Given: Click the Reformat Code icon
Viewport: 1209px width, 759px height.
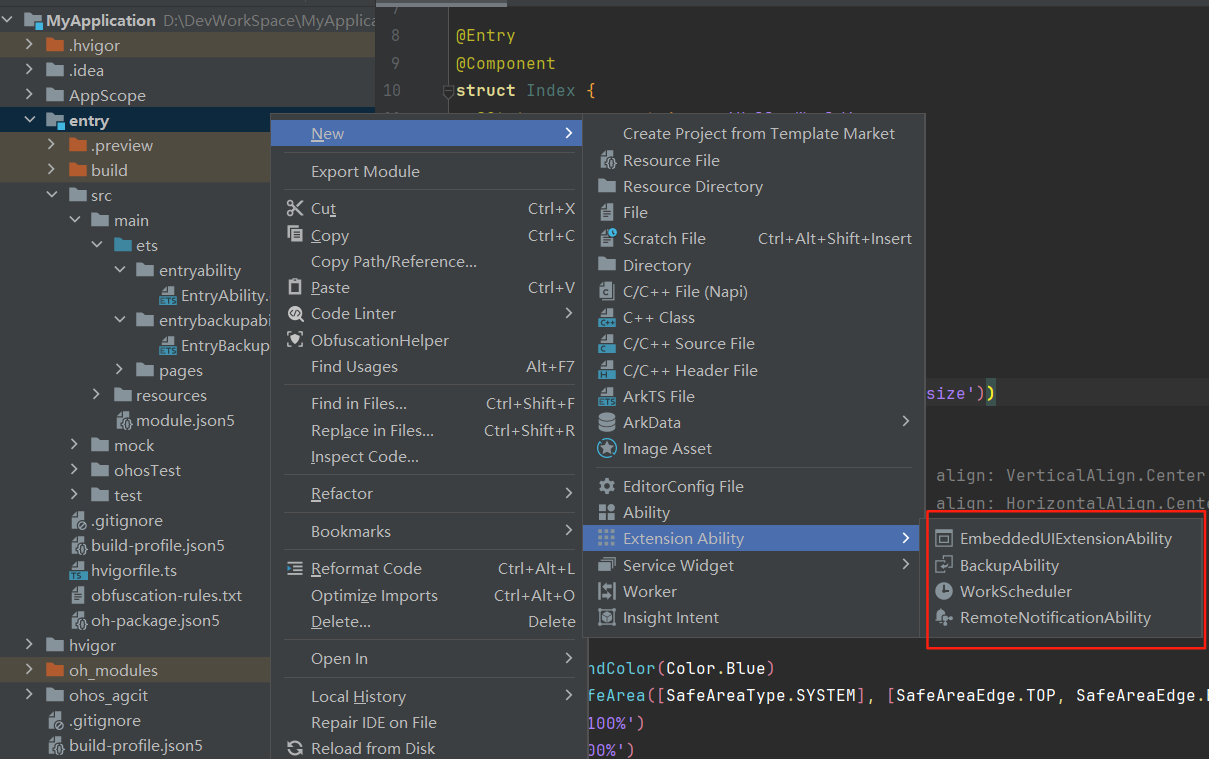Looking at the screenshot, I should point(294,568).
